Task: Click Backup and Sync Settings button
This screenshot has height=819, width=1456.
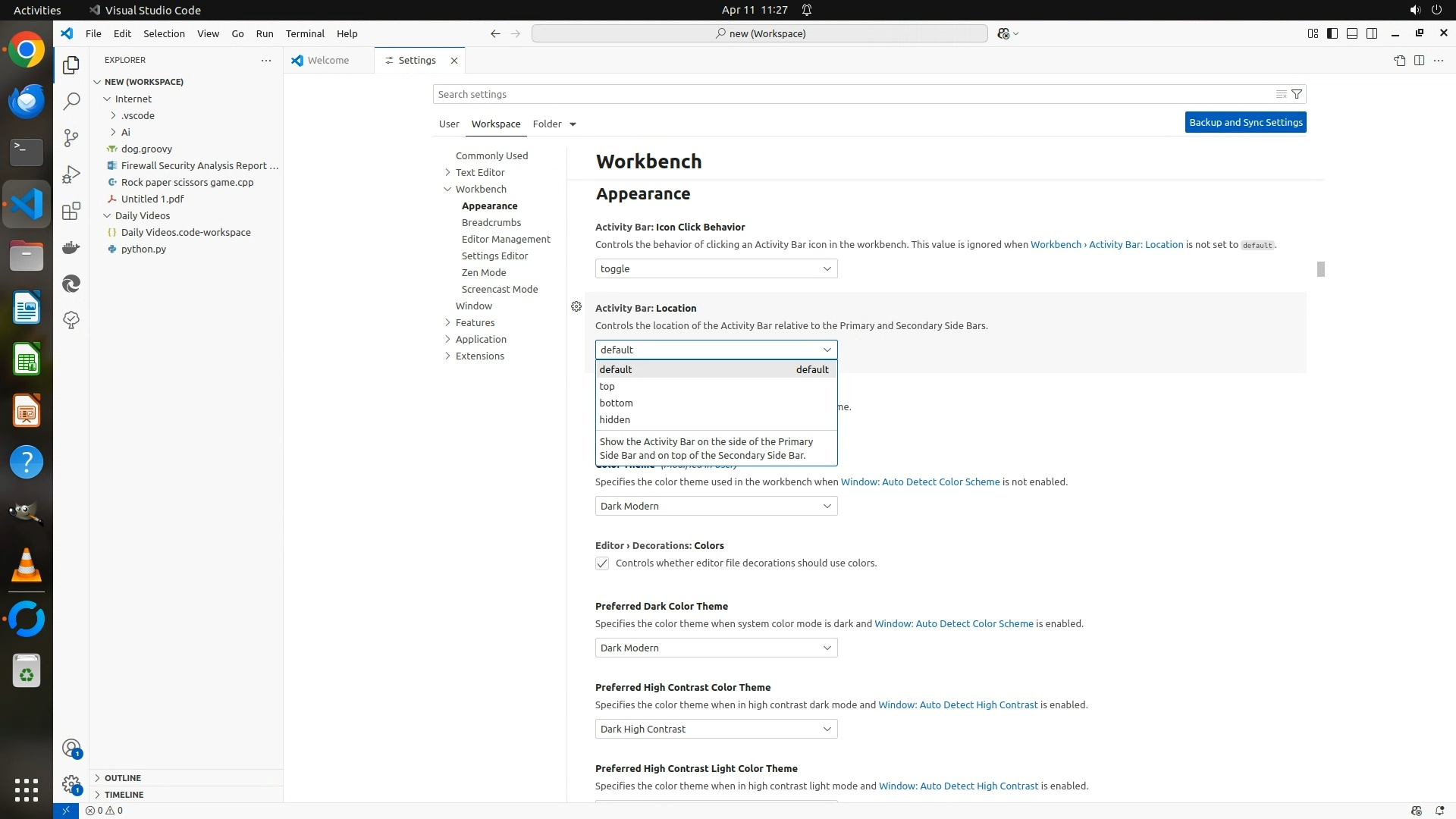Action: pos(1245,122)
